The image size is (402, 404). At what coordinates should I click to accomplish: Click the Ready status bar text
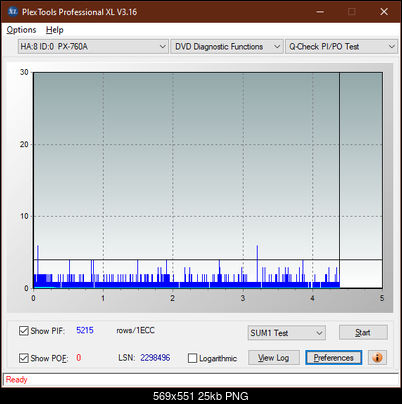16,379
